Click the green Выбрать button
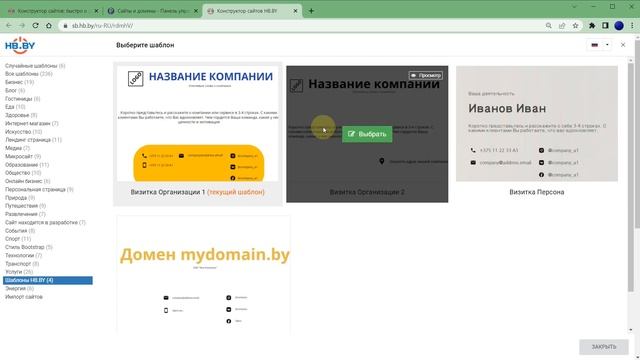 point(367,134)
